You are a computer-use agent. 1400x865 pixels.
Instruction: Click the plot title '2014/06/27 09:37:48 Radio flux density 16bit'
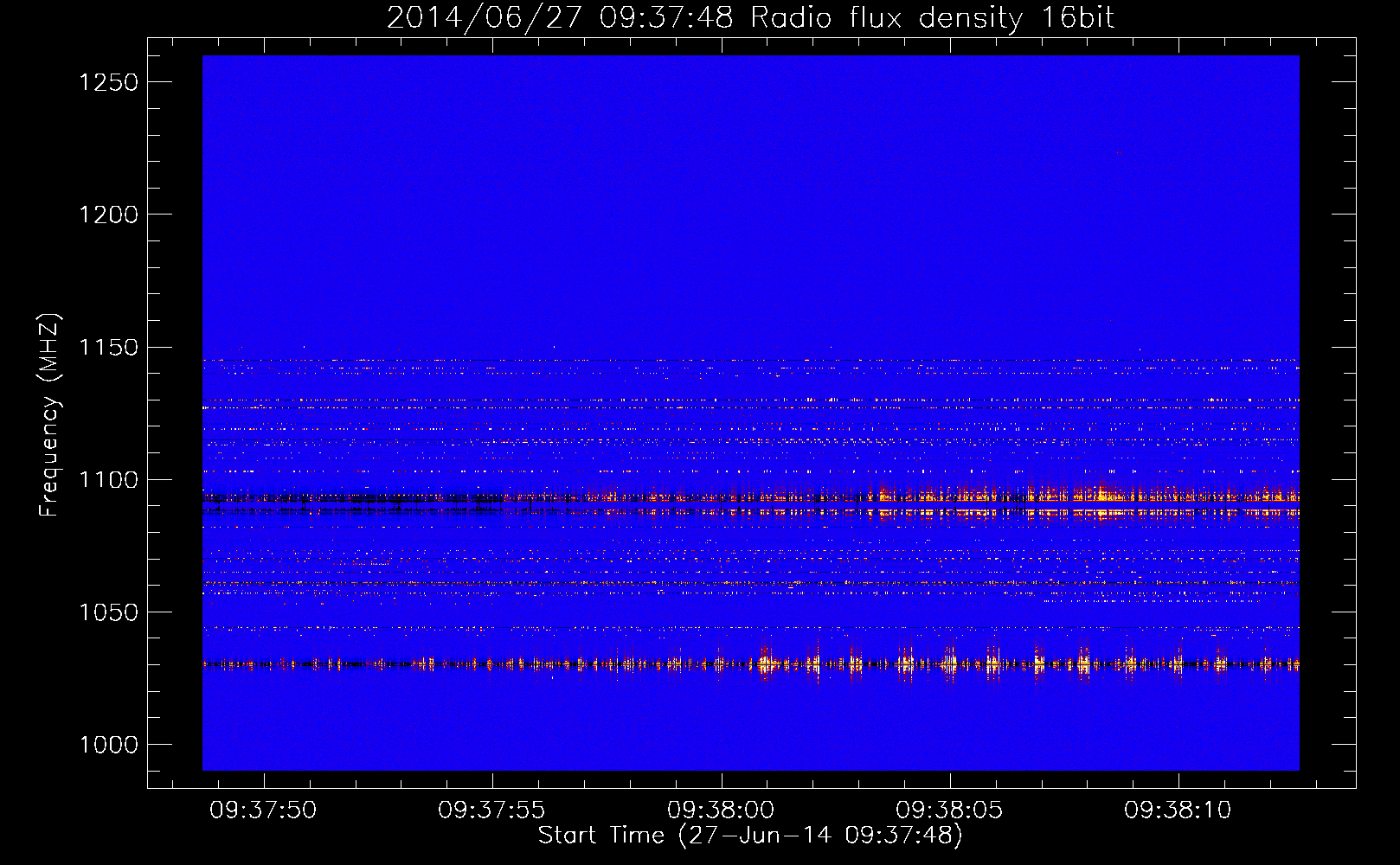click(750, 18)
